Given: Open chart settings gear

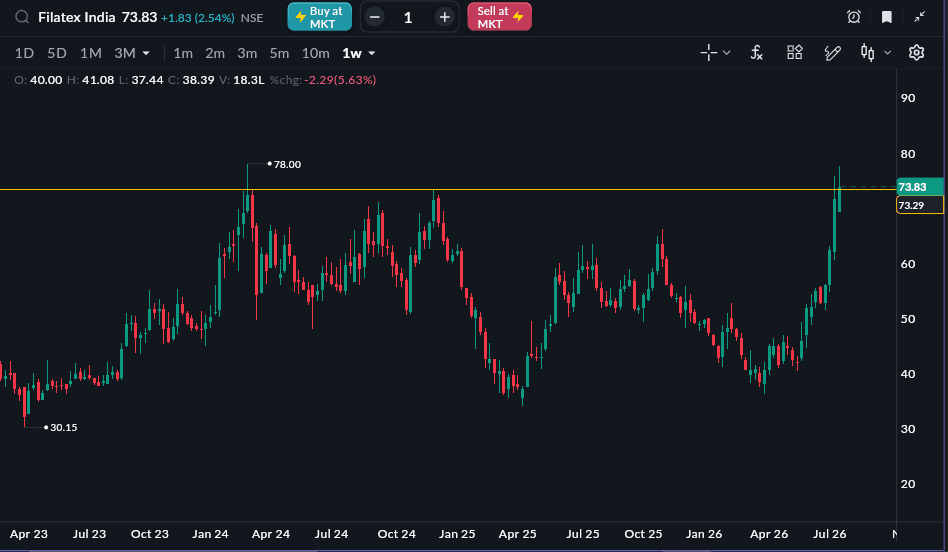Looking at the screenshot, I should [917, 53].
